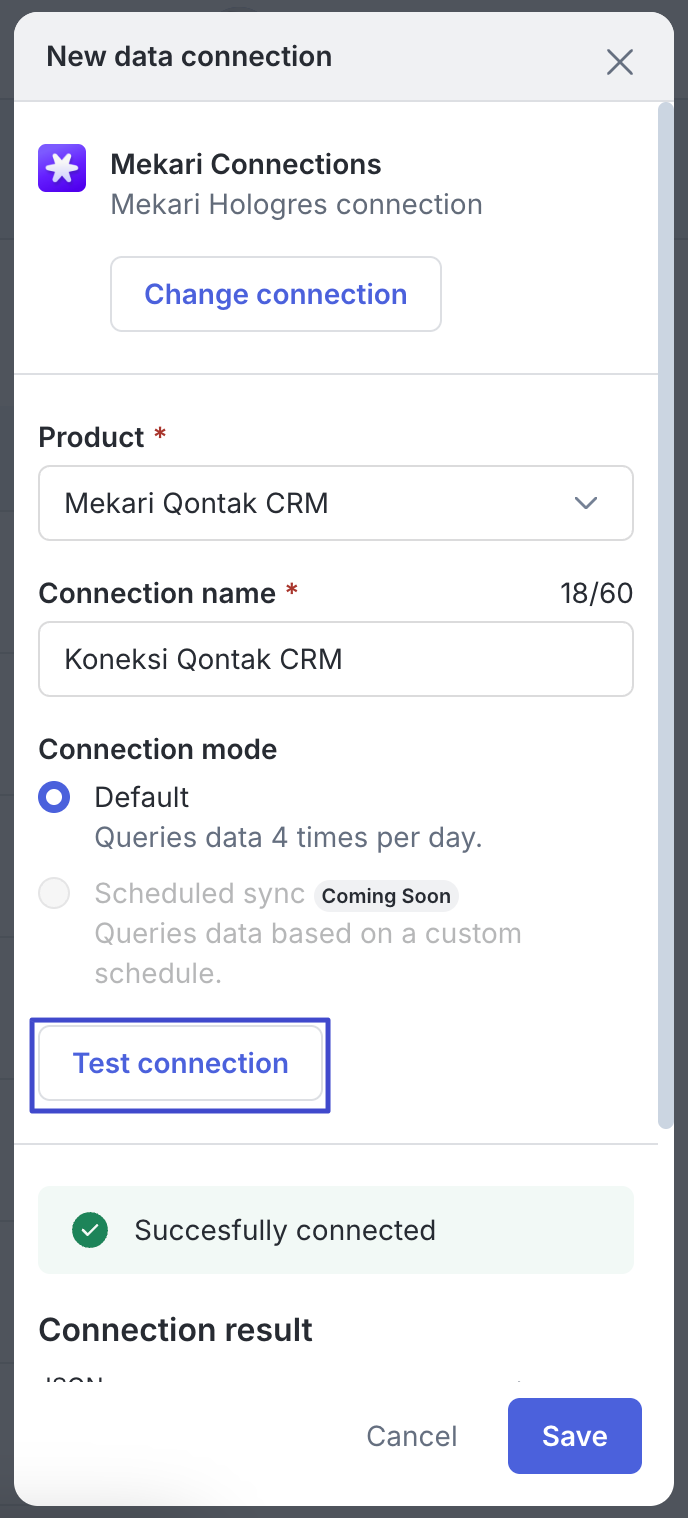Click the dialog's vertical scrollbar
The width and height of the screenshot is (688, 1518).
(666, 600)
